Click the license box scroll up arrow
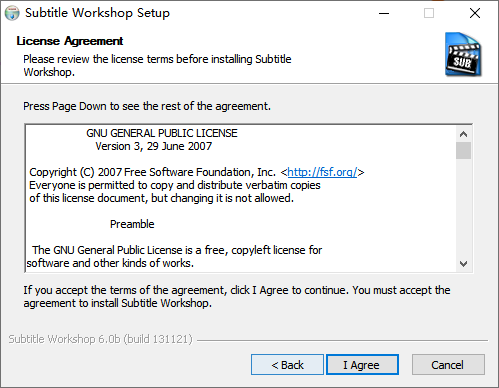 tap(463, 134)
